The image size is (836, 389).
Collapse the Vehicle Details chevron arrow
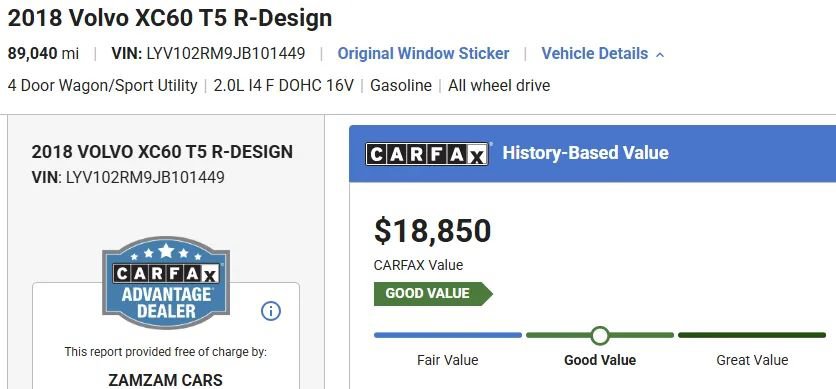(660, 54)
